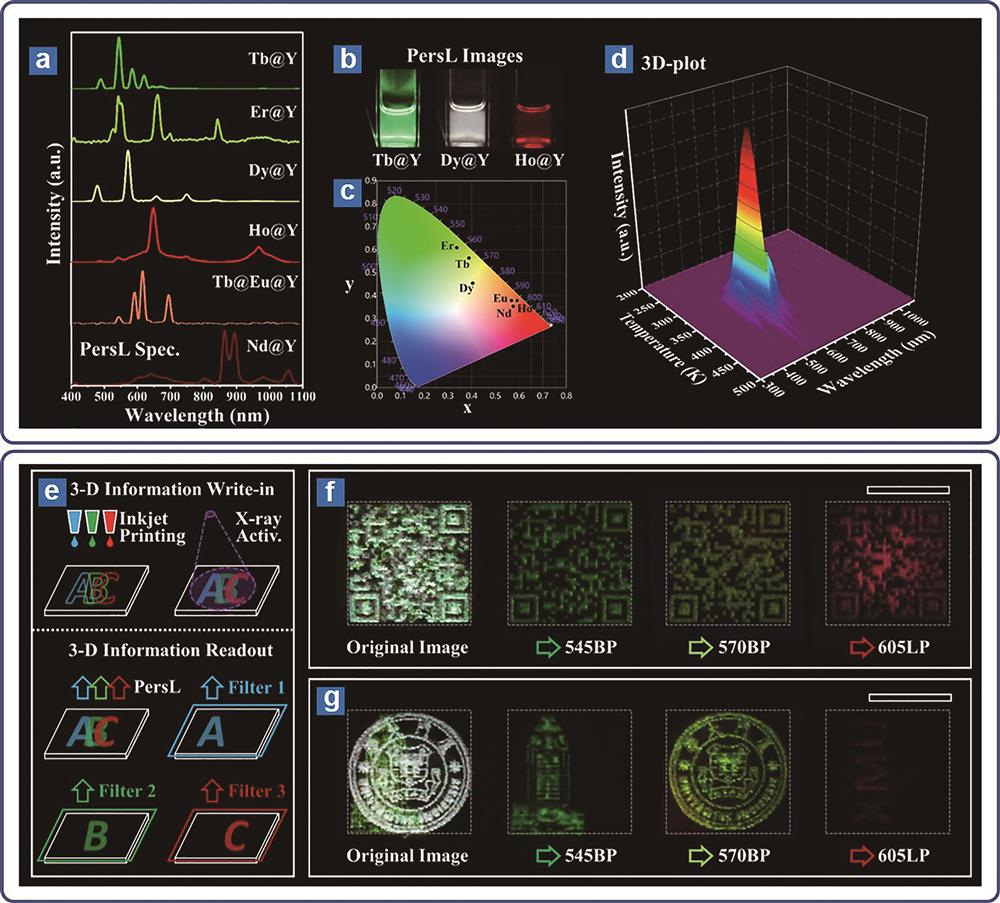This screenshot has width=1000, height=903.
Task: Click the "Ho@Y" spectrum label in panel a
Action: coord(273,230)
